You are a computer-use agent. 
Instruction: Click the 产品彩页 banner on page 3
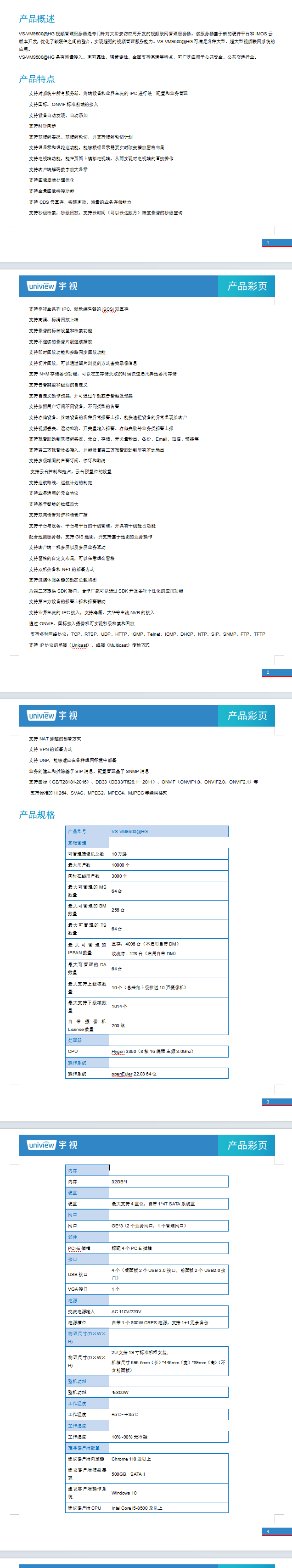[247, 716]
